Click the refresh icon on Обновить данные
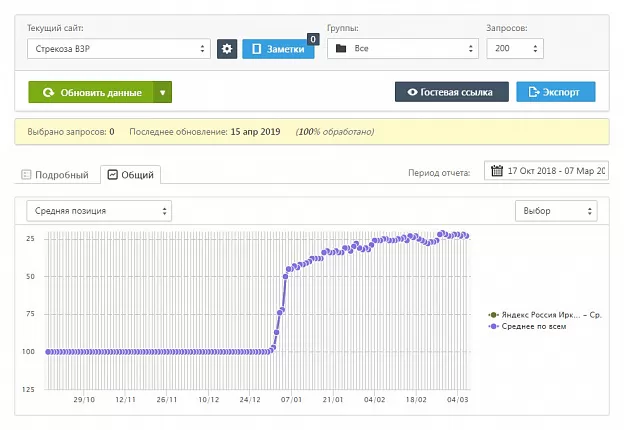624x430 pixels. [48, 92]
